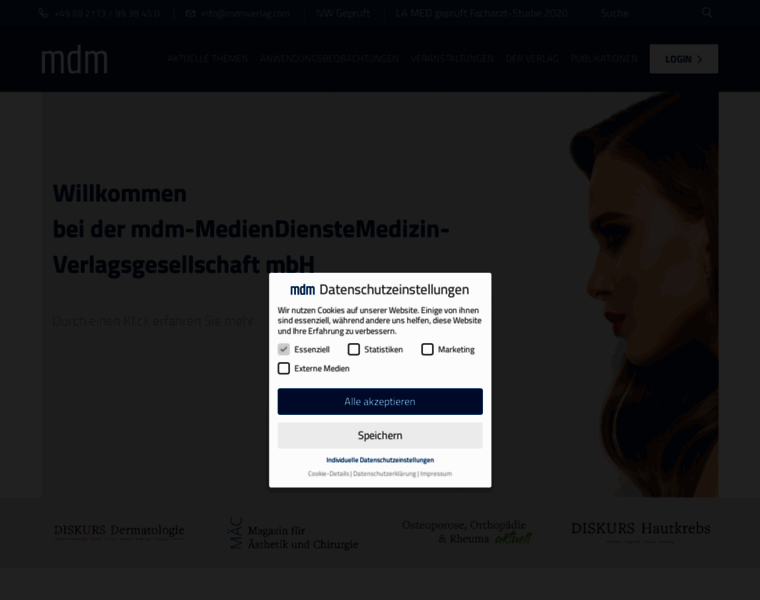Screen dimensions: 760x600
Task: Open Aktuelle Themen menu
Action: (x=207, y=59)
